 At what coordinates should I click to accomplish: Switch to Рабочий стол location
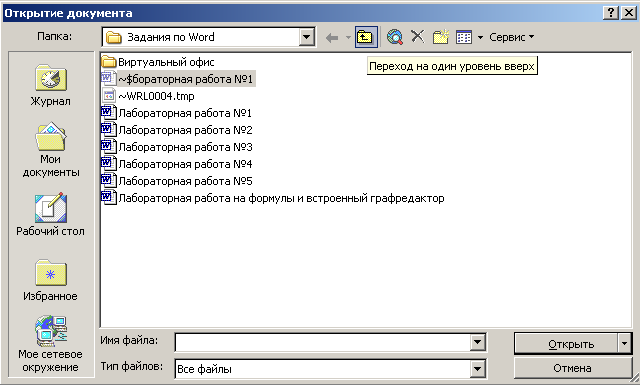[x=51, y=215]
